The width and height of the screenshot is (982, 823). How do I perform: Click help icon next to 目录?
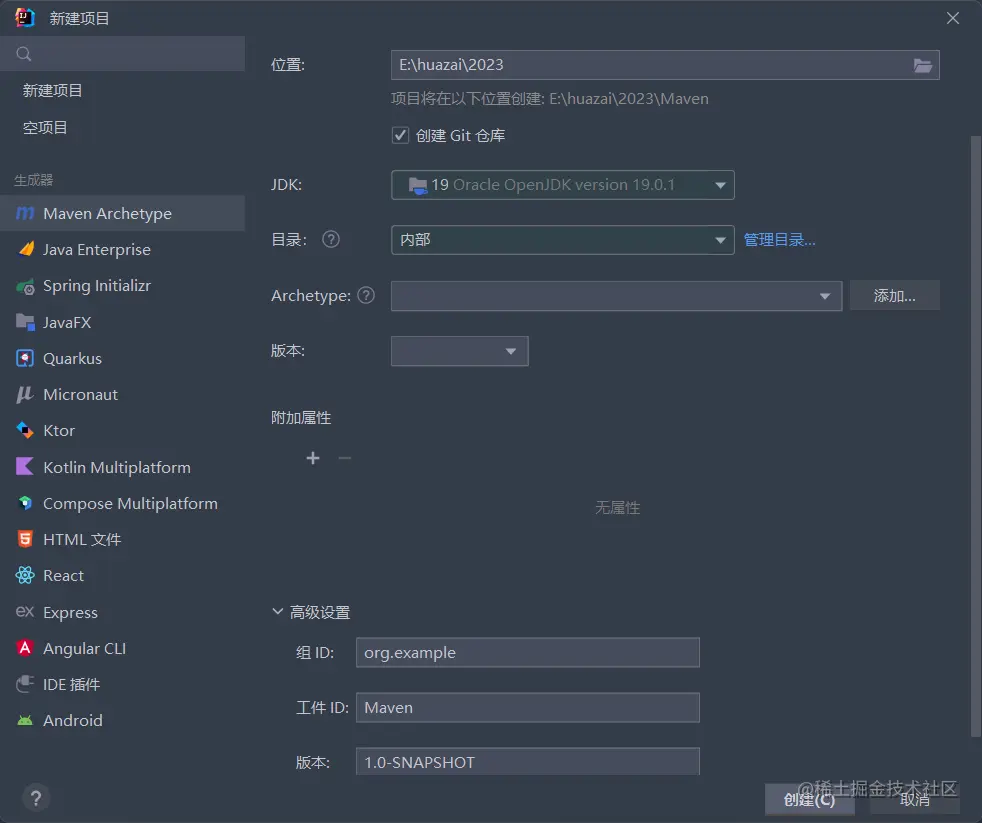point(331,239)
